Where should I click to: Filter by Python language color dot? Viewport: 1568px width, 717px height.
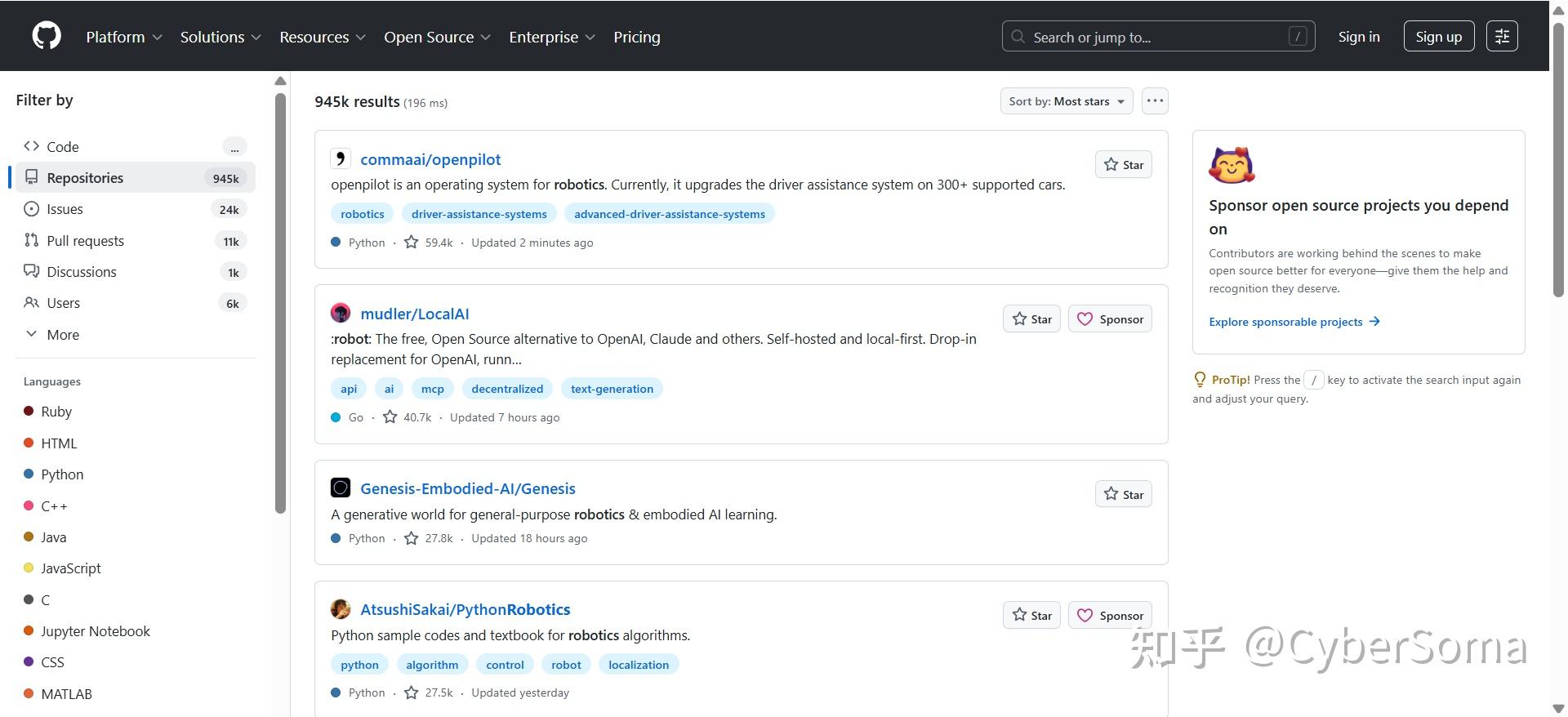(29, 474)
